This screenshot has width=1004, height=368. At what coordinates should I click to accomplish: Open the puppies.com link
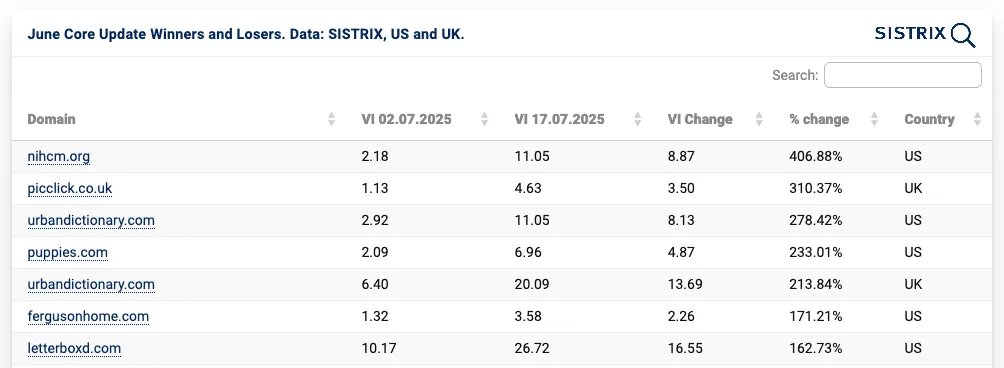tap(67, 252)
